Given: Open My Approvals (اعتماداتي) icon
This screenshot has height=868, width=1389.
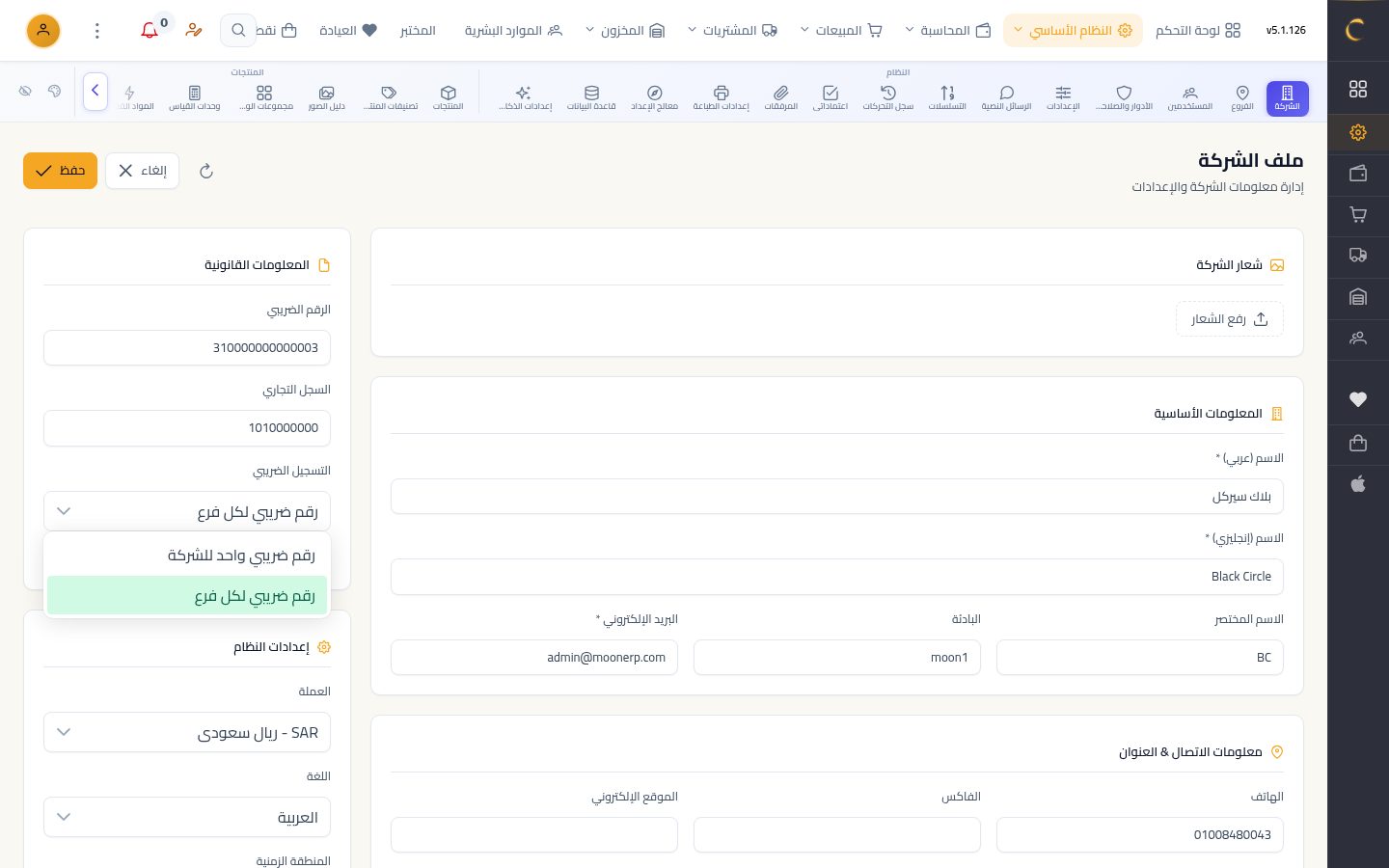Looking at the screenshot, I should click(x=831, y=97).
